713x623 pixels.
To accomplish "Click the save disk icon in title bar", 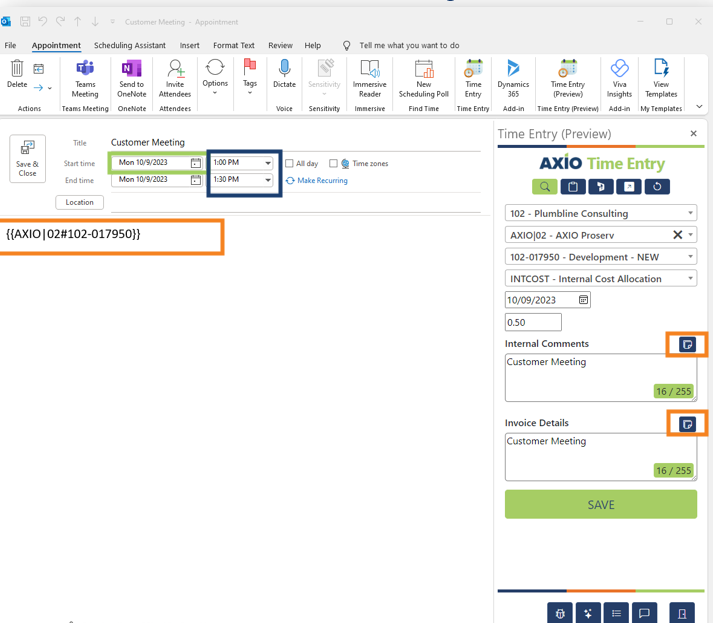I will tap(25, 21).
